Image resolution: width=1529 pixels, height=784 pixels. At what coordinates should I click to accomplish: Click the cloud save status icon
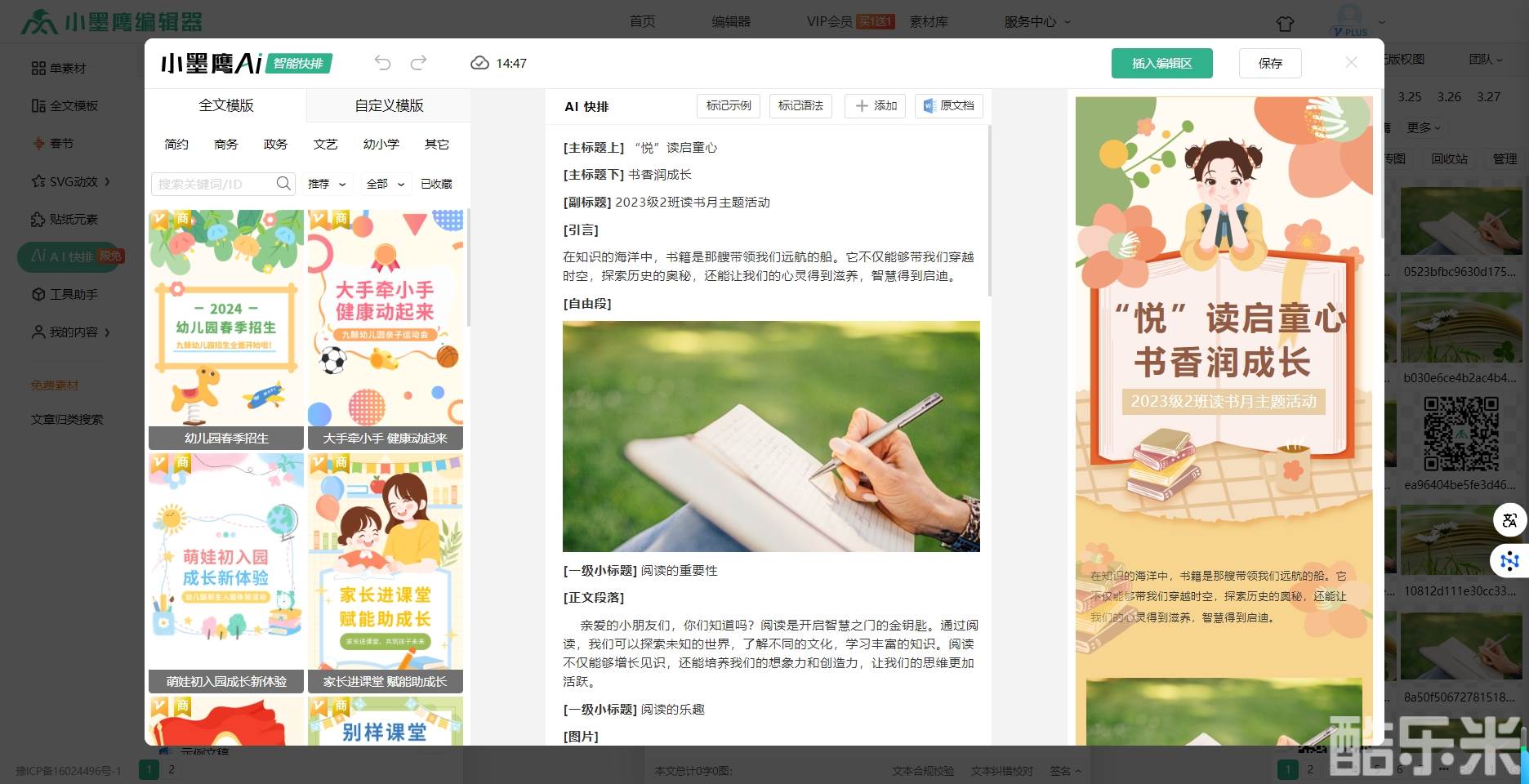pos(479,63)
